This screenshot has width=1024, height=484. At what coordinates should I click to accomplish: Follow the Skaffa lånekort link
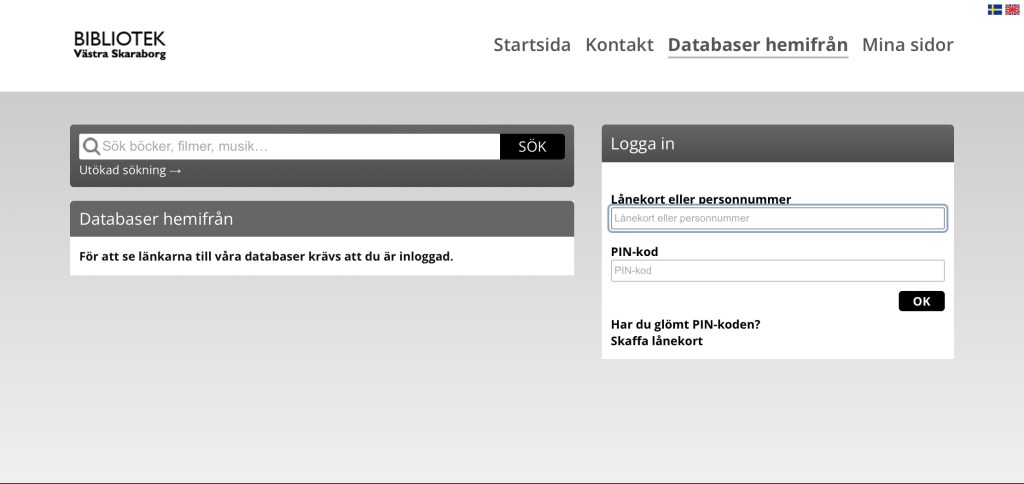coord(656,341)
